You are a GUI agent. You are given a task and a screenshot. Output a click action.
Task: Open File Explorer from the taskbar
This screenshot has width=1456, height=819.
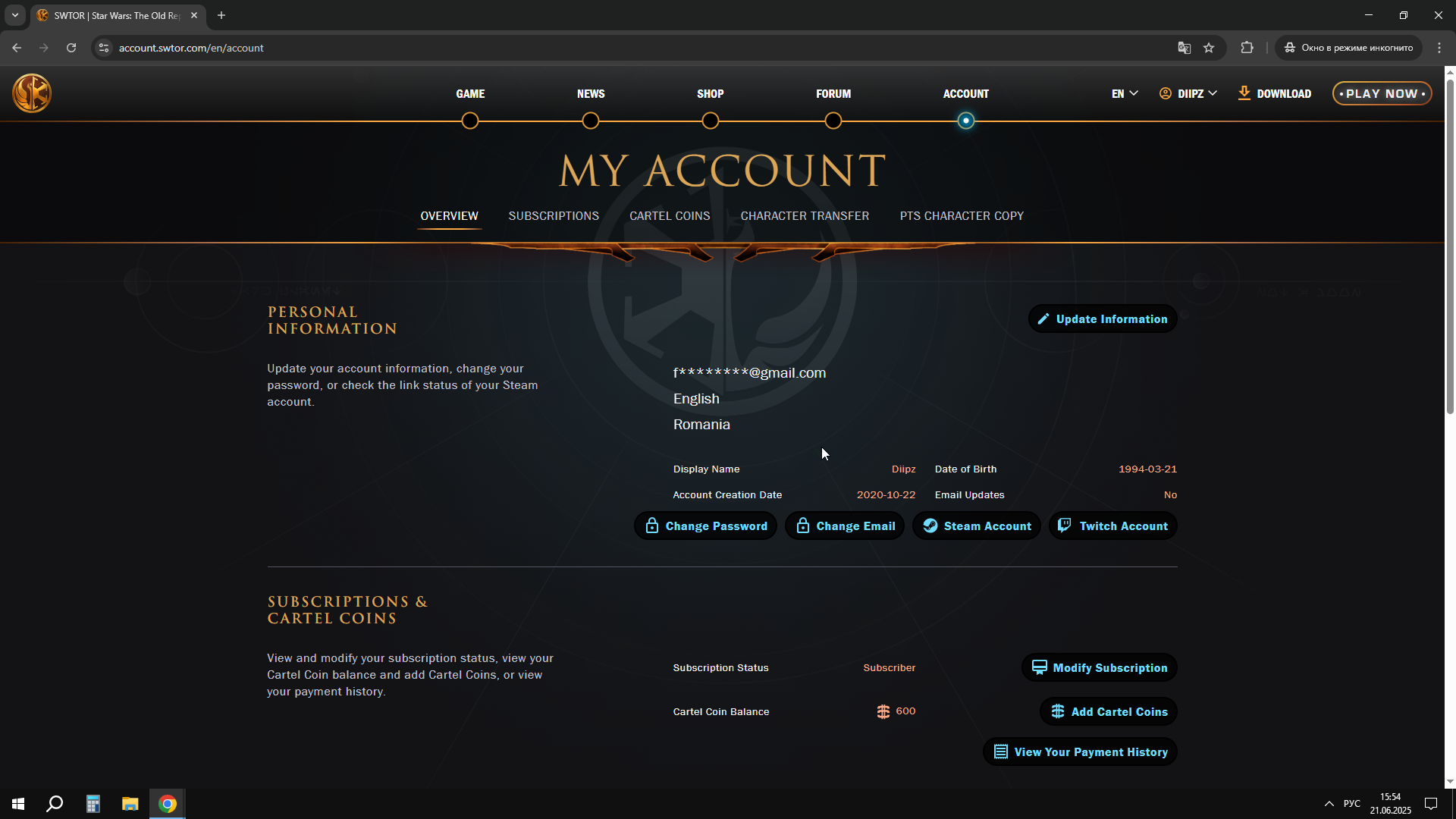pyautogui.click(x=130, y=804)
